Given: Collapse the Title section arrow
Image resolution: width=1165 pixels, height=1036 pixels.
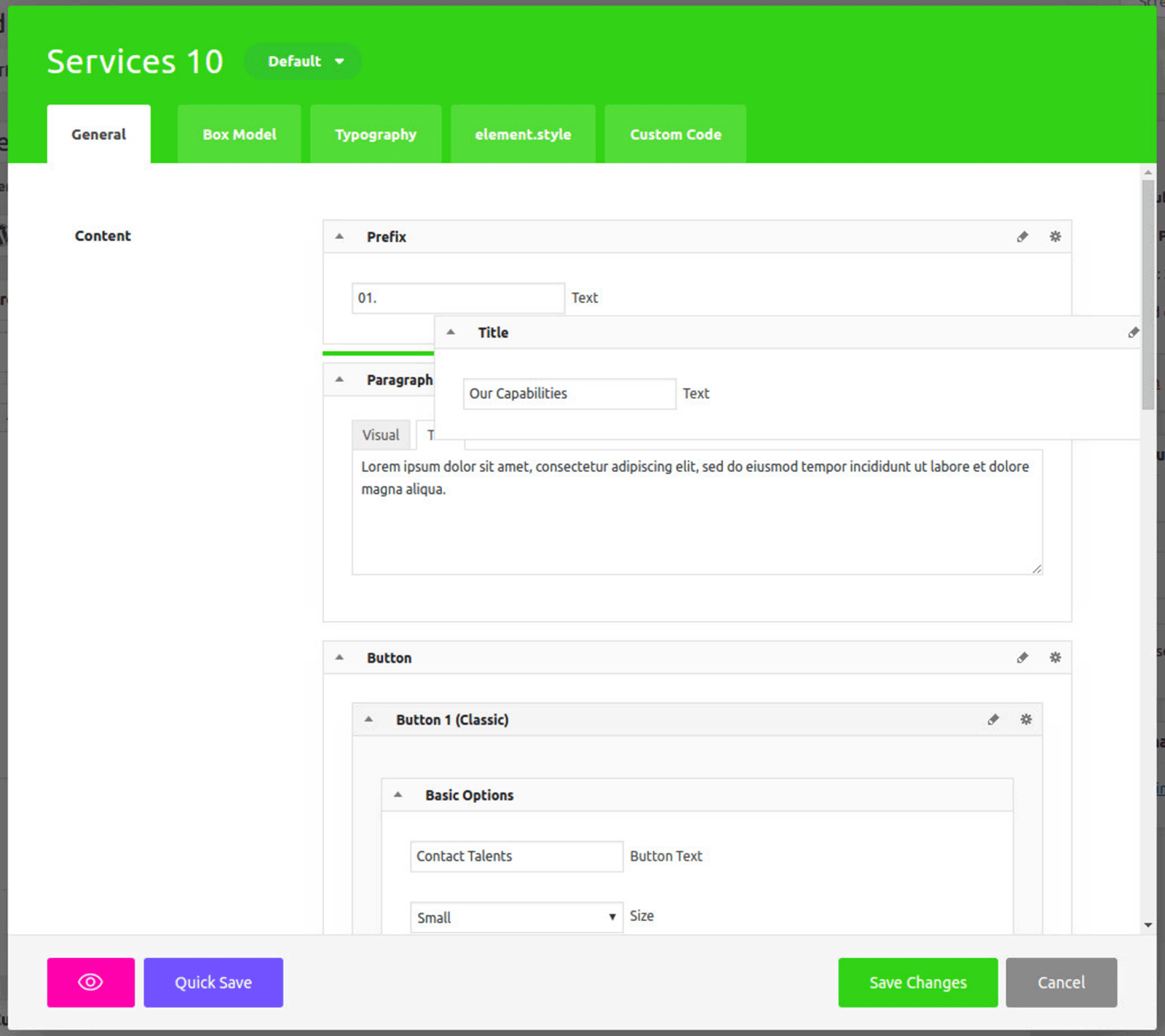Looking at the screenshot, I should click(451, 332).
